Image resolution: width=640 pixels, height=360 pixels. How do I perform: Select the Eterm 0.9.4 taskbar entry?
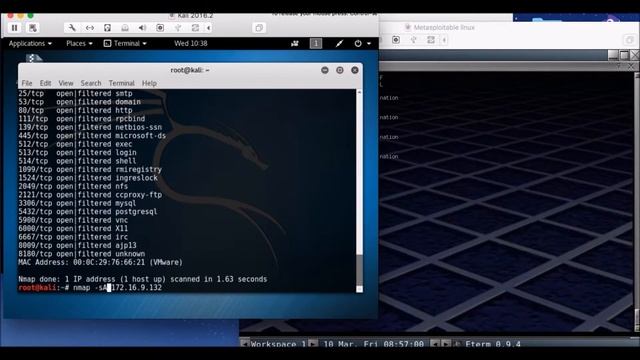tap(493, 344)
